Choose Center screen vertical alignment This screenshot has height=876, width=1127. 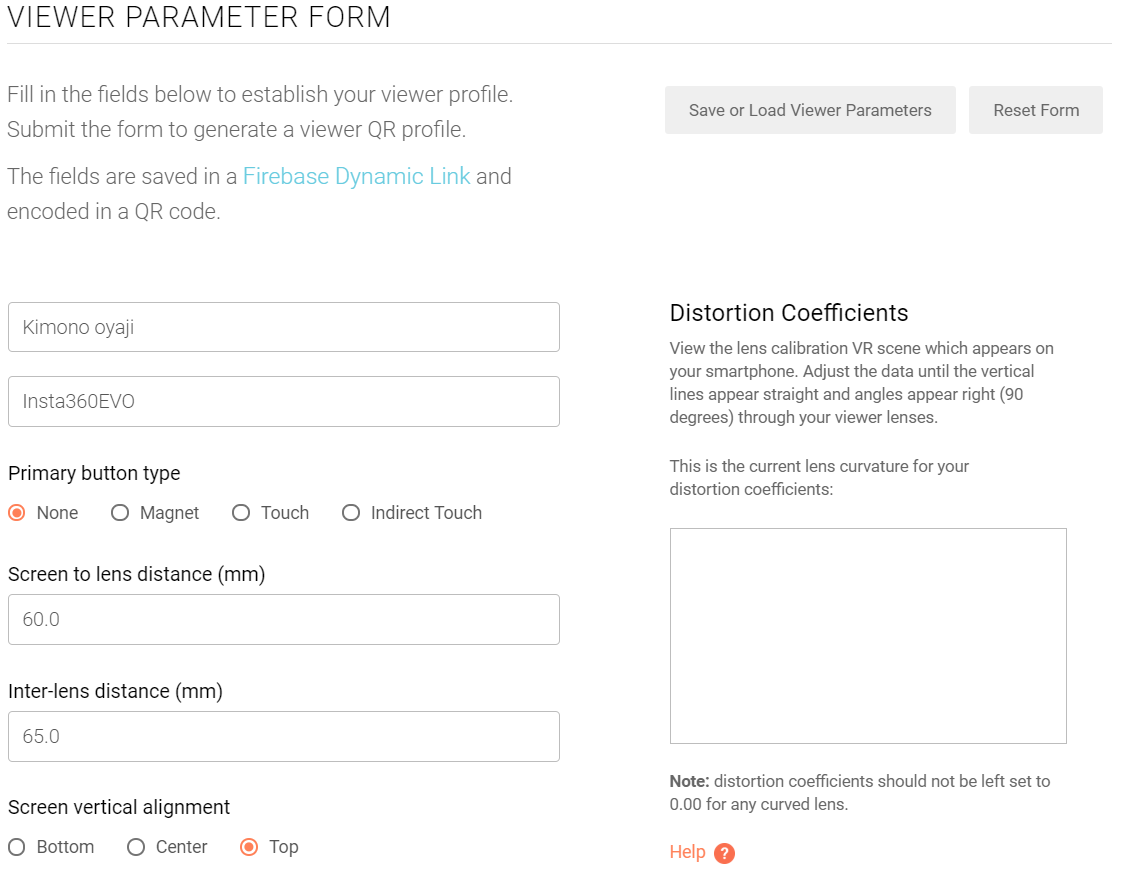click(x=136, y=847)
